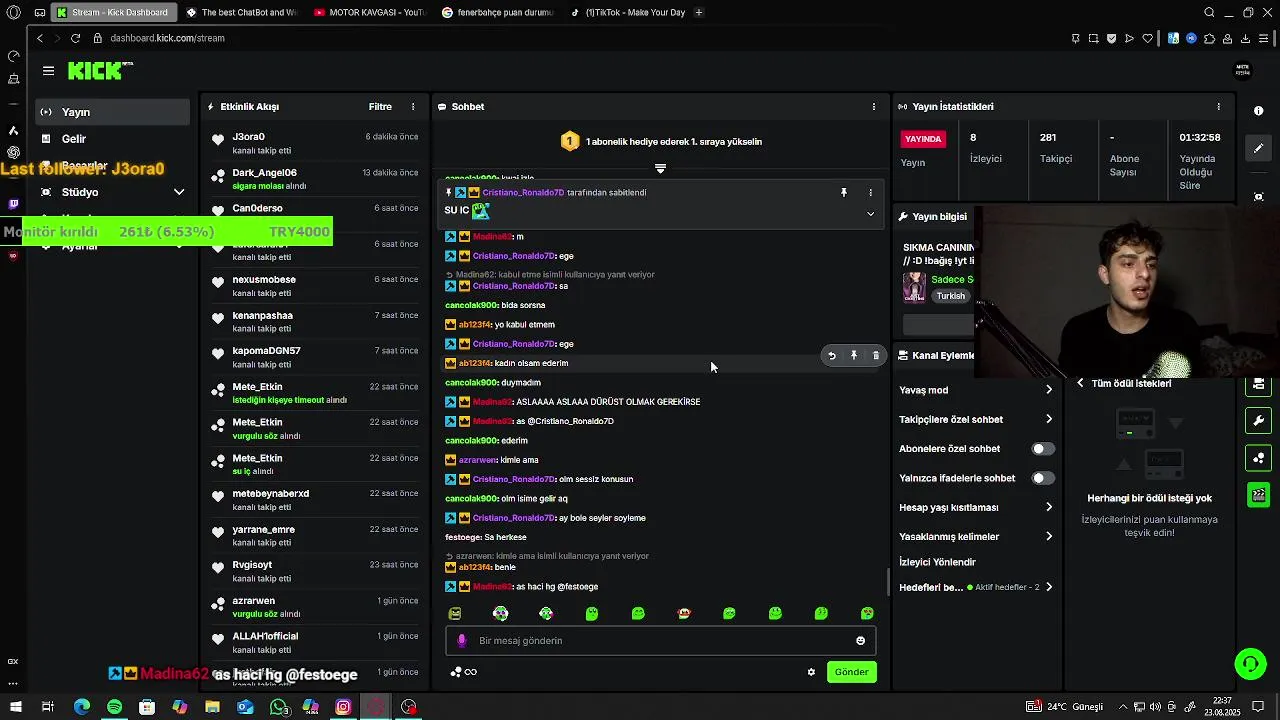Switch to fenerbahçe puan durumu tab
Viewport: 1280px width, 720px height.
click(x=496, y=12)
